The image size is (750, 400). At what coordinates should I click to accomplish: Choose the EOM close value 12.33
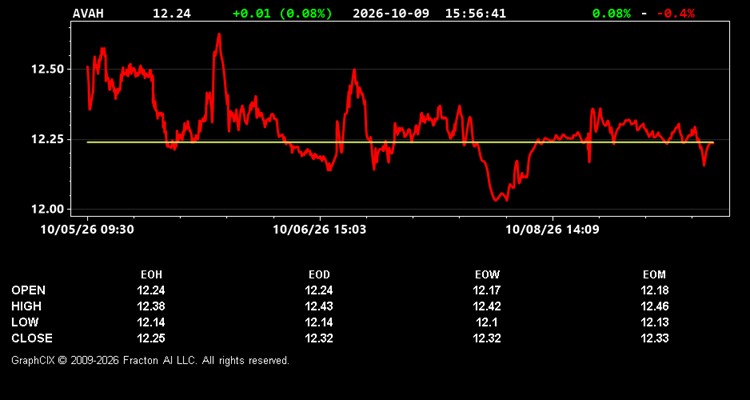(654, 338)
